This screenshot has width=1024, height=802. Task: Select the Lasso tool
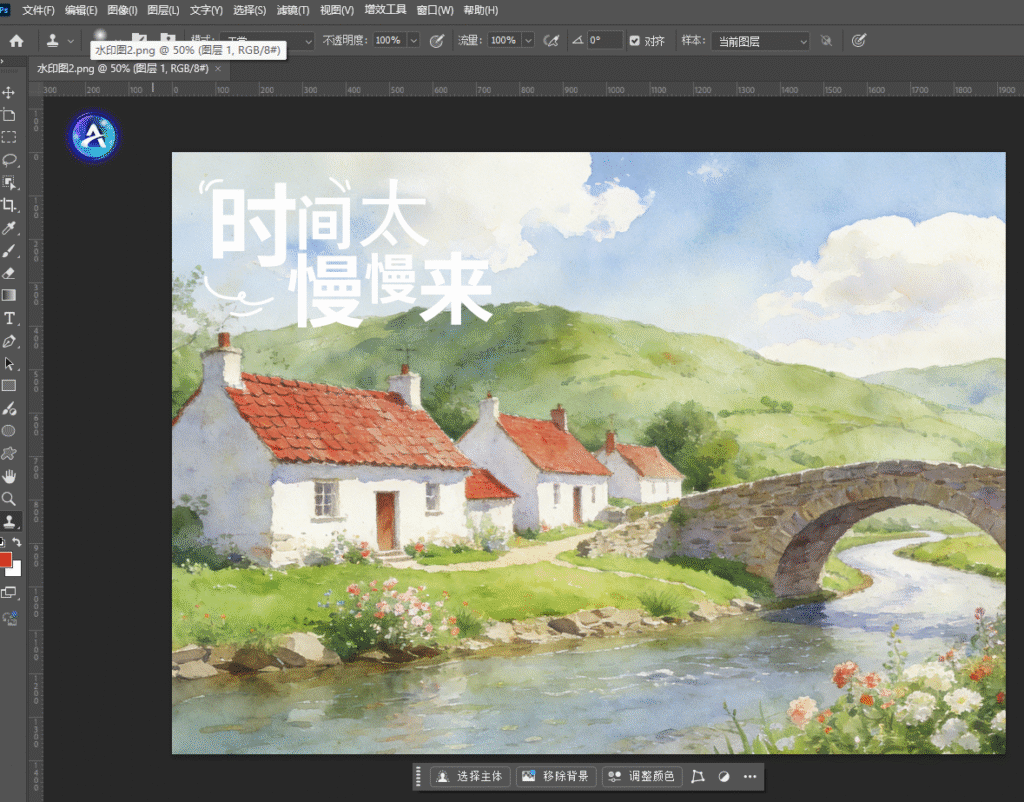click(x=8, y=161)
